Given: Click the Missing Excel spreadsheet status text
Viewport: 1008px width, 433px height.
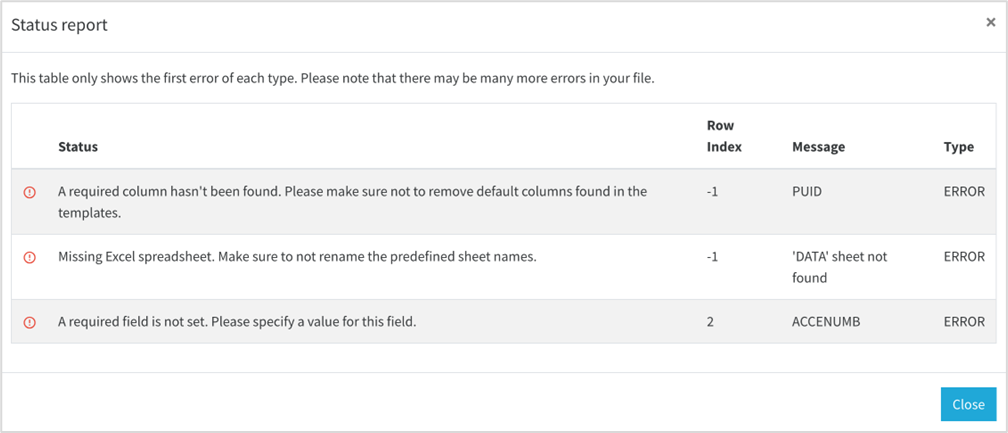Looking at the screenshot, I should [x=297, y=256].
